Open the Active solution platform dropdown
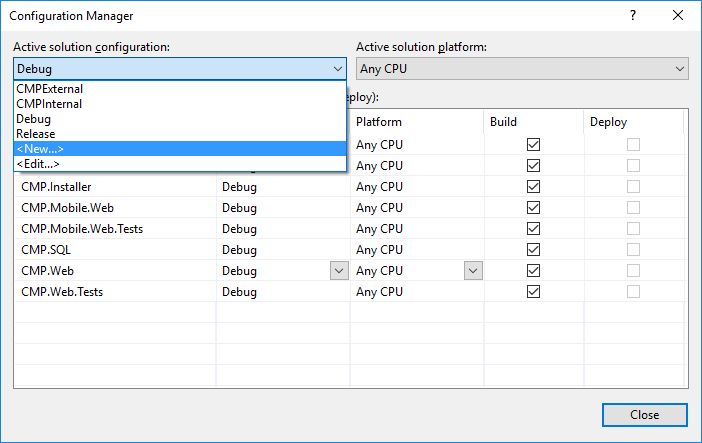The image size is (702, 443). (522, 69)
